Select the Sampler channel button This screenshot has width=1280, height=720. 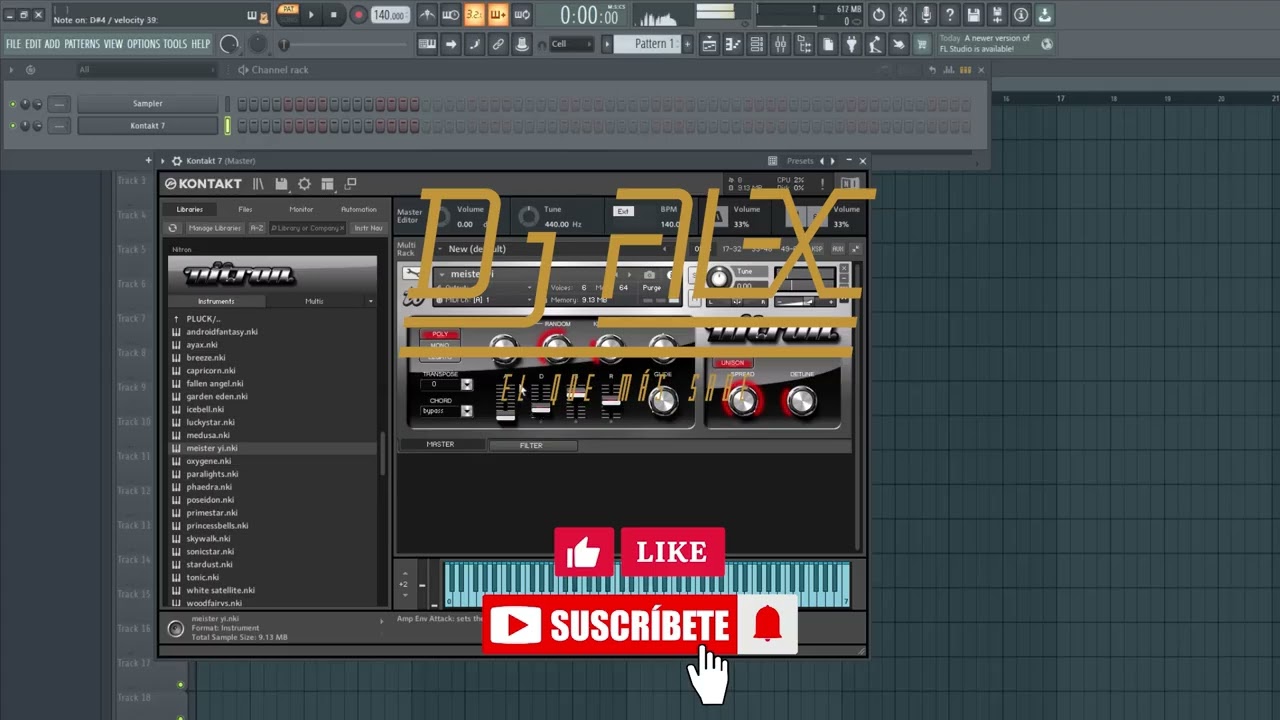pos(147,104)
